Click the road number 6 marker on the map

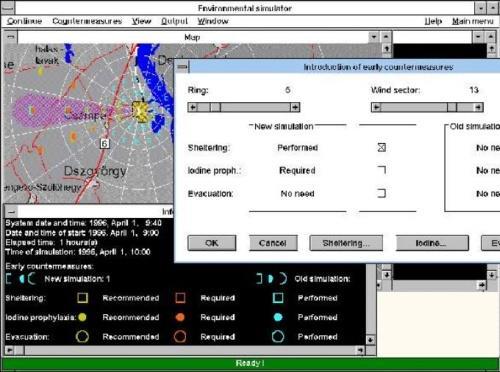(x=104, y=144)
